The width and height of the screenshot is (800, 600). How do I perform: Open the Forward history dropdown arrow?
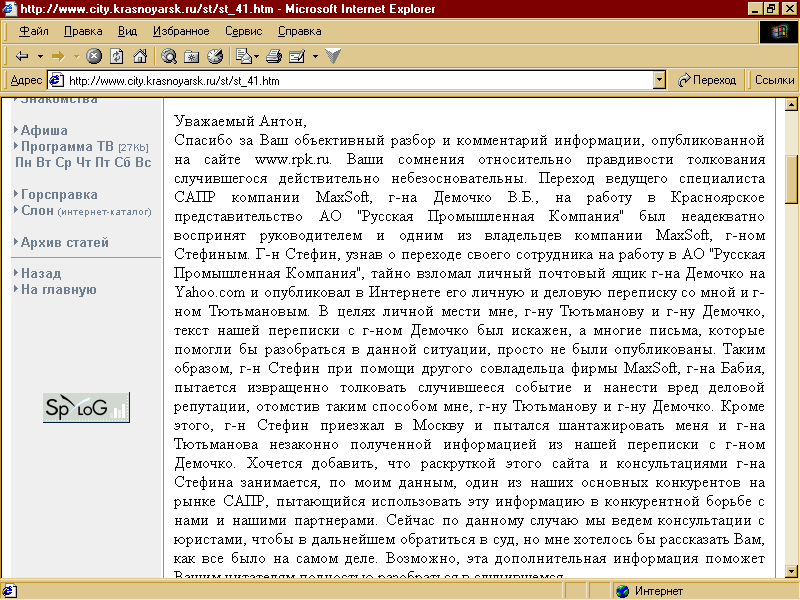pyautogui.click(x=77, y=56)
